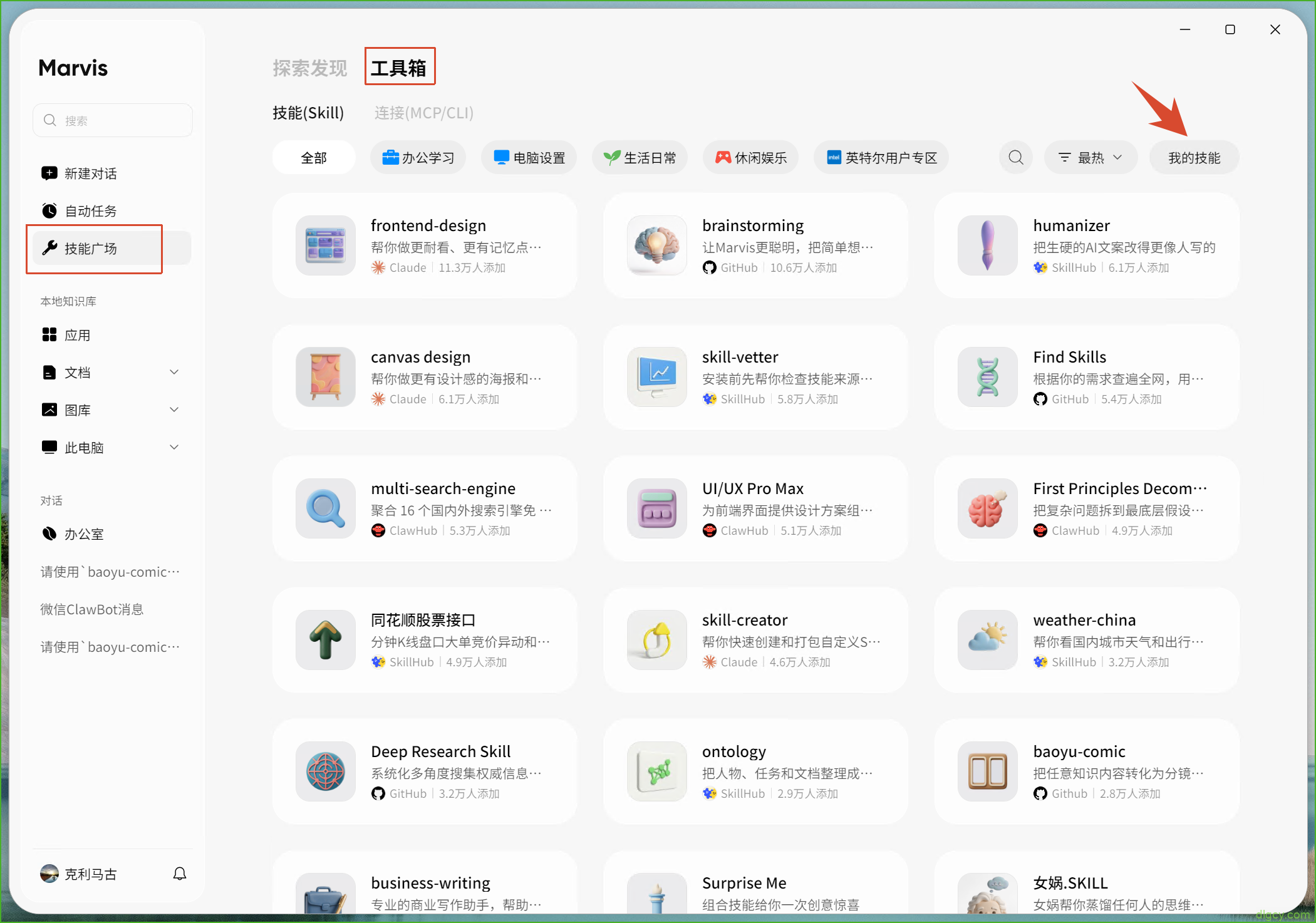The width and height of the screenshot is (1316, 923).
Task: Expand the 文档 section chevron
Action: click(175, 372)
